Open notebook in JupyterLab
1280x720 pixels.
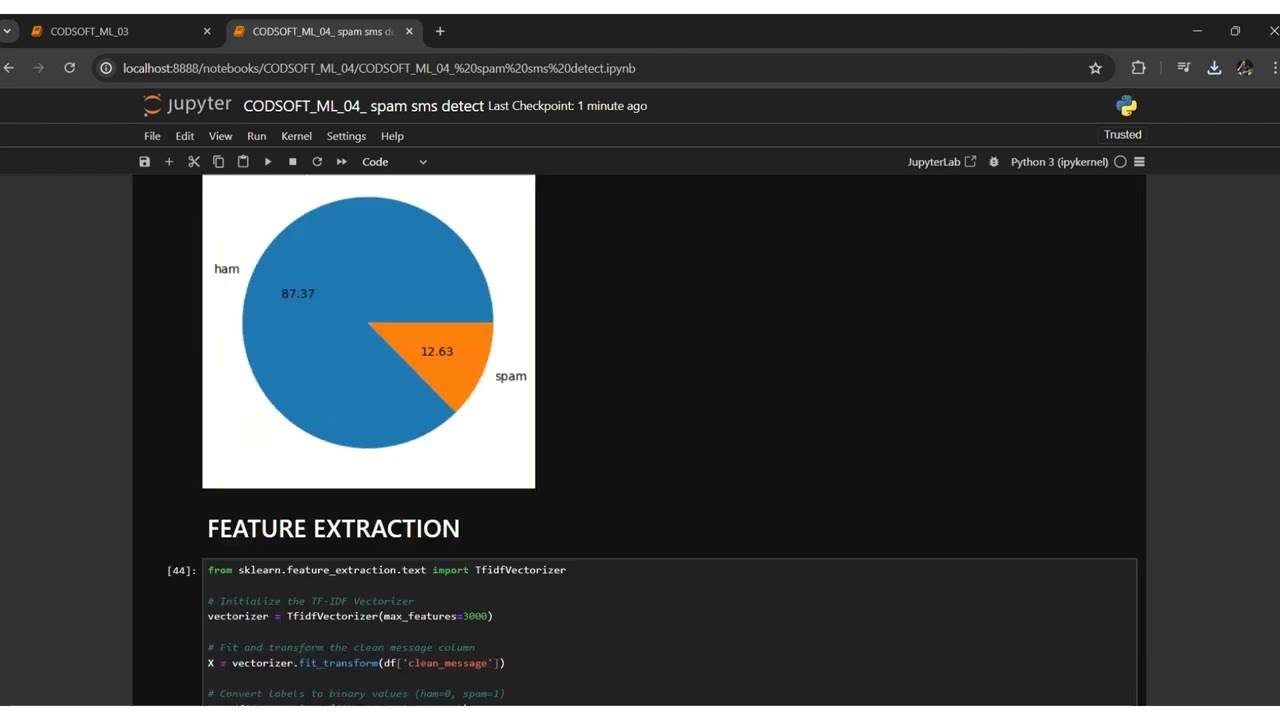(942, 162)
